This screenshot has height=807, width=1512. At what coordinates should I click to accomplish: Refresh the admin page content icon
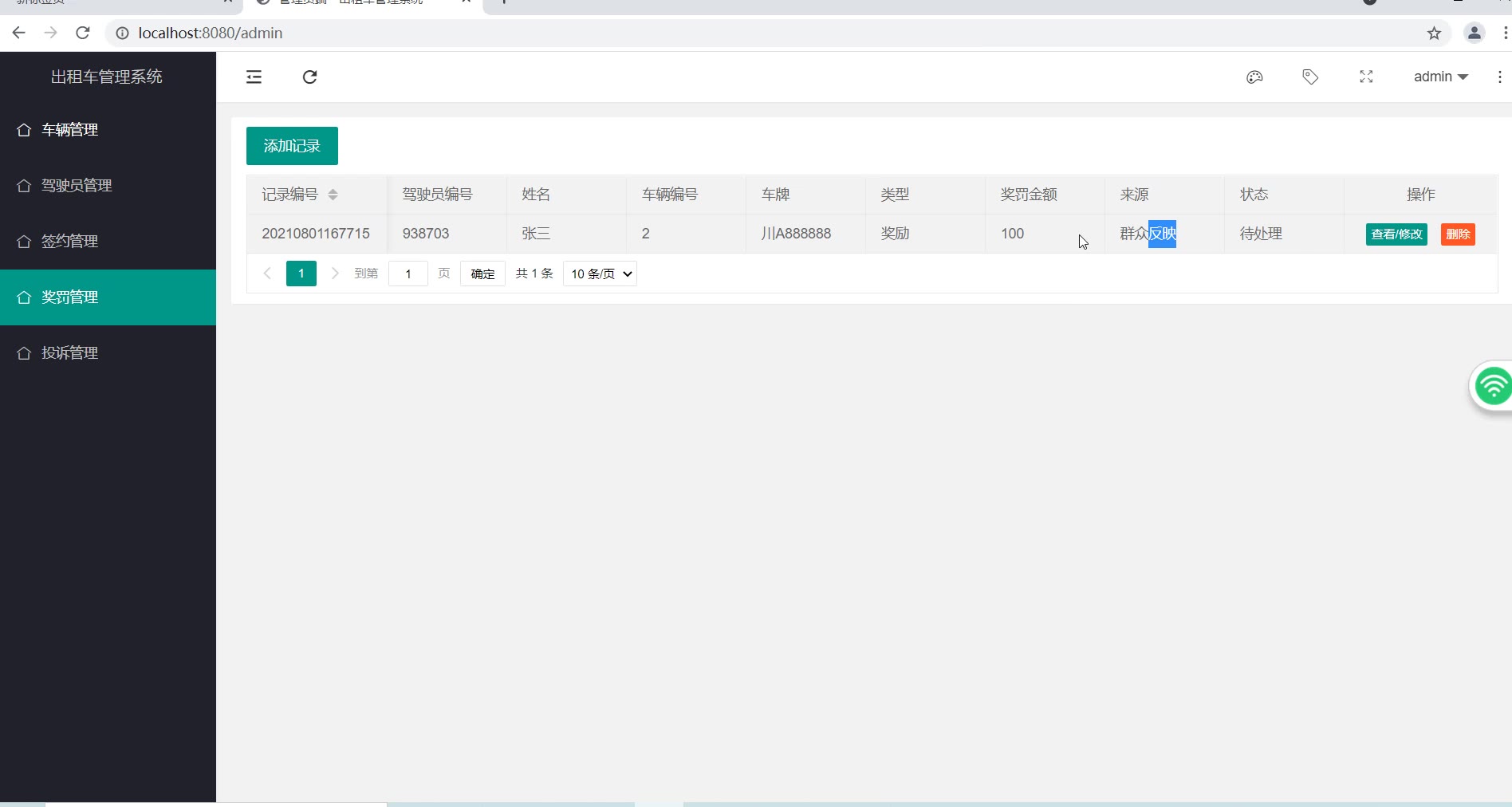310,77
